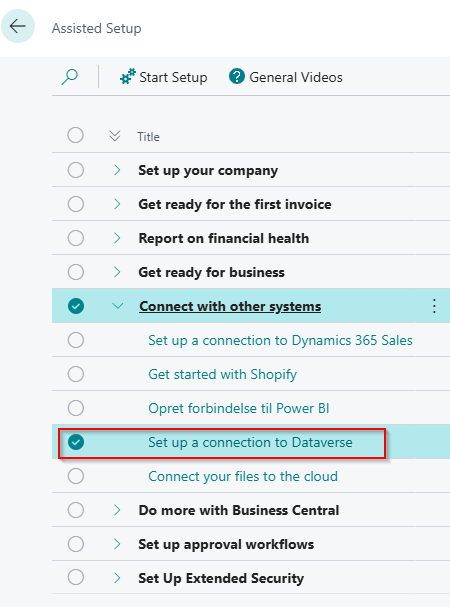The image size is (450, 607).
Task: Click the back arrow button
Action: [18, 26]
